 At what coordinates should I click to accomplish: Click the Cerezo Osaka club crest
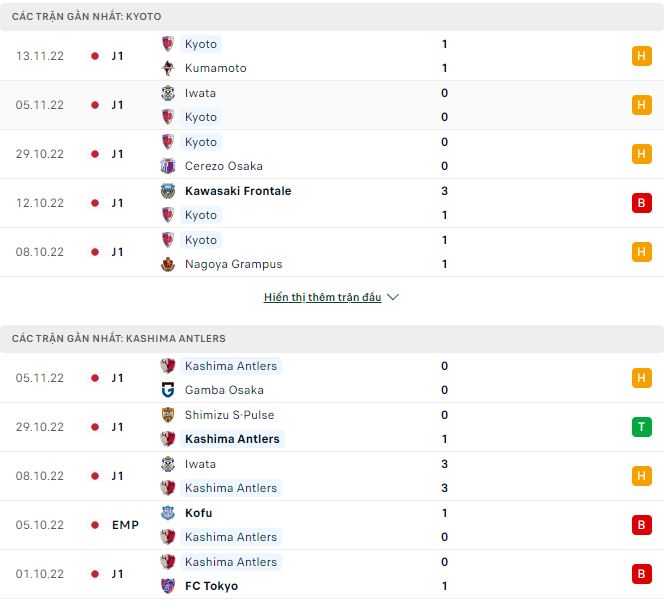[x=168, y=166]
